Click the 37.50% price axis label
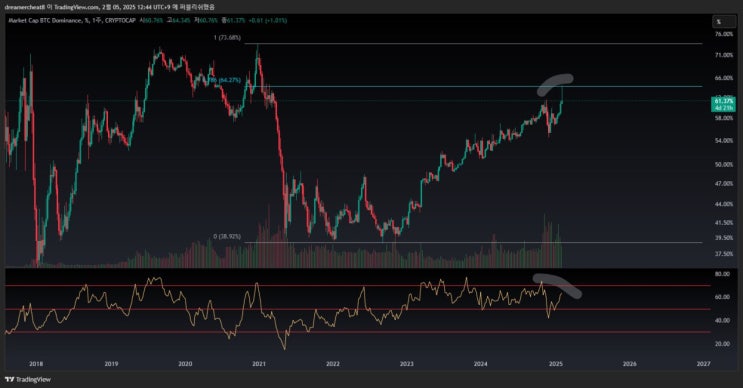The image size is (743, 388). 724,254
